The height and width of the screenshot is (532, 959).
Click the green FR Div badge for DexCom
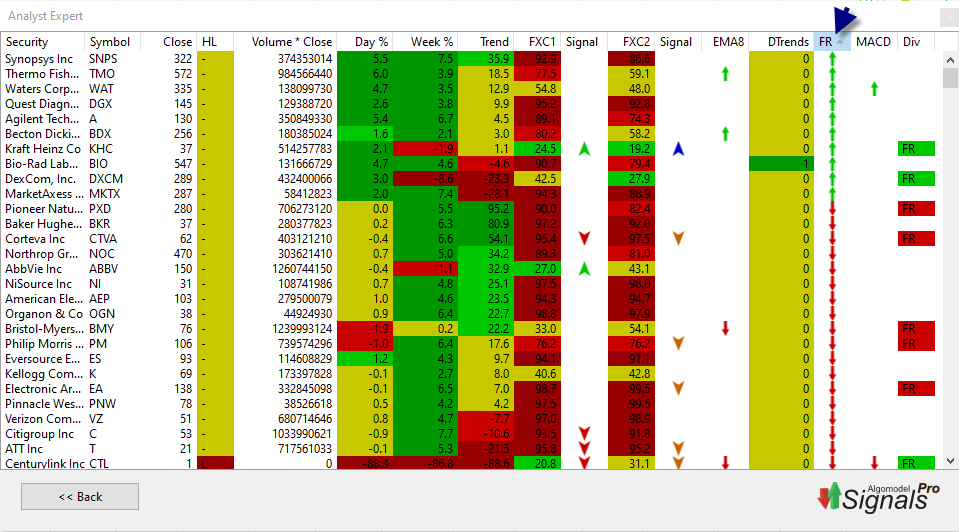click(x=916, y=179)
